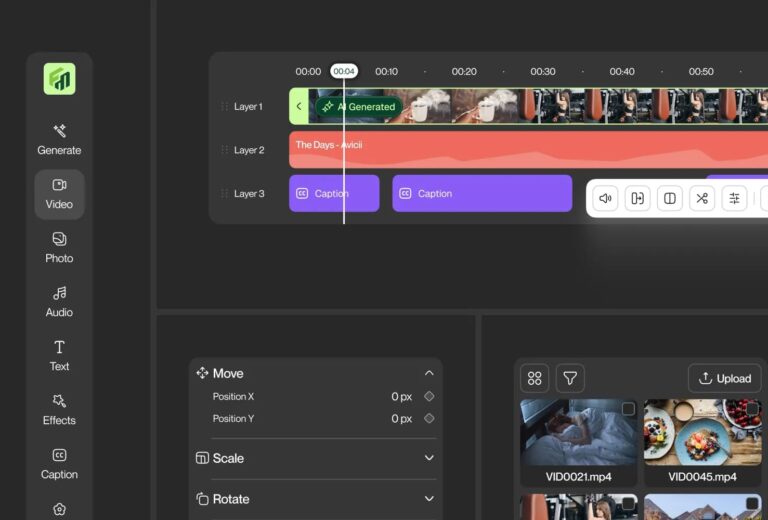The height and width of the screenshot is (520, 768).
Task: Select the Layer 1 label
Action: [248, 106]
